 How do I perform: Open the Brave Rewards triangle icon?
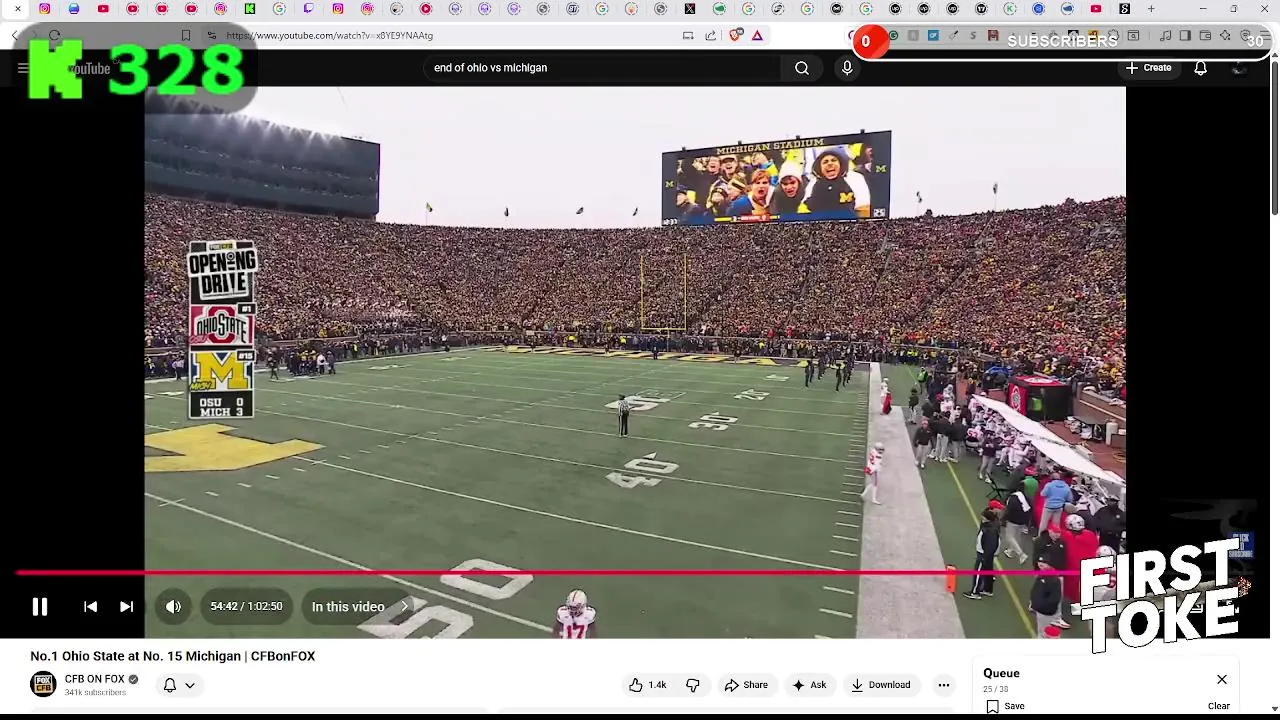click(x=757, y=36)
